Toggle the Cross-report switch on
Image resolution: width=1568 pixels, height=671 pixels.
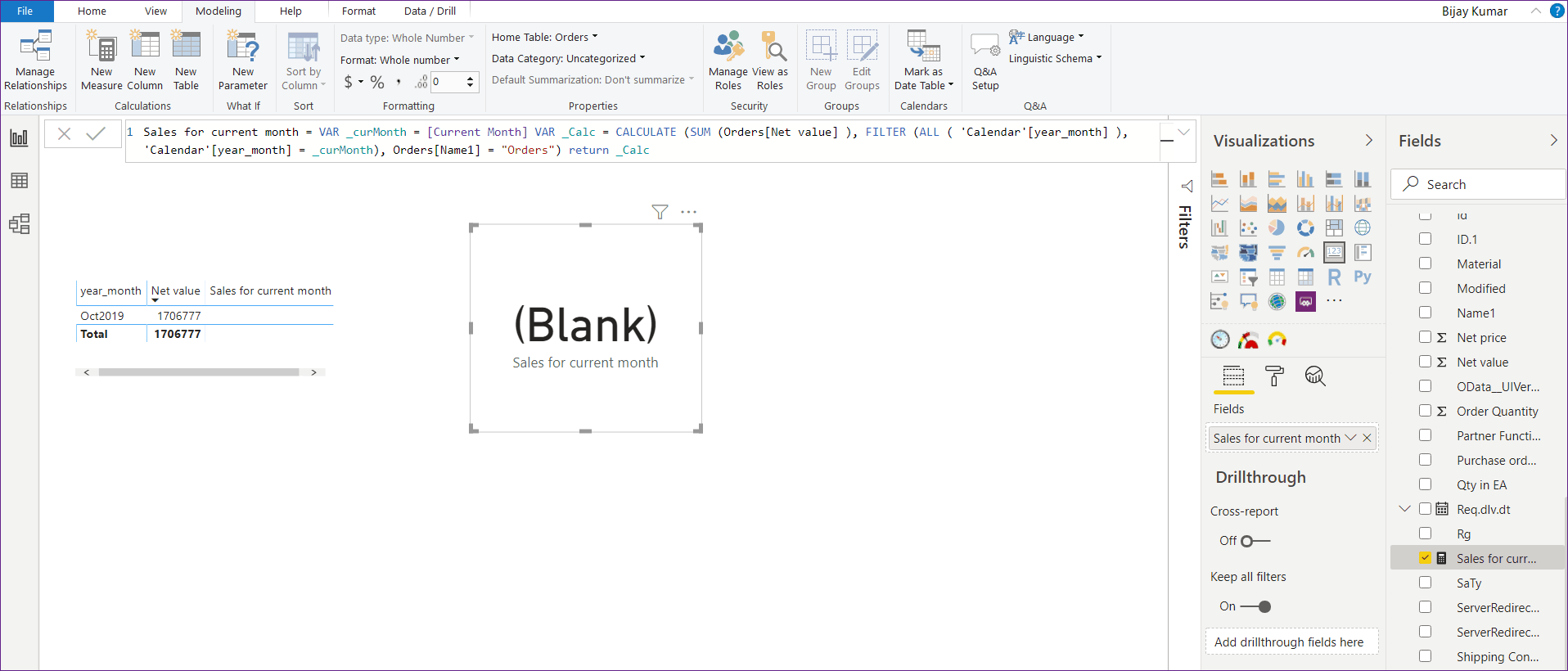click(1255, 541)
